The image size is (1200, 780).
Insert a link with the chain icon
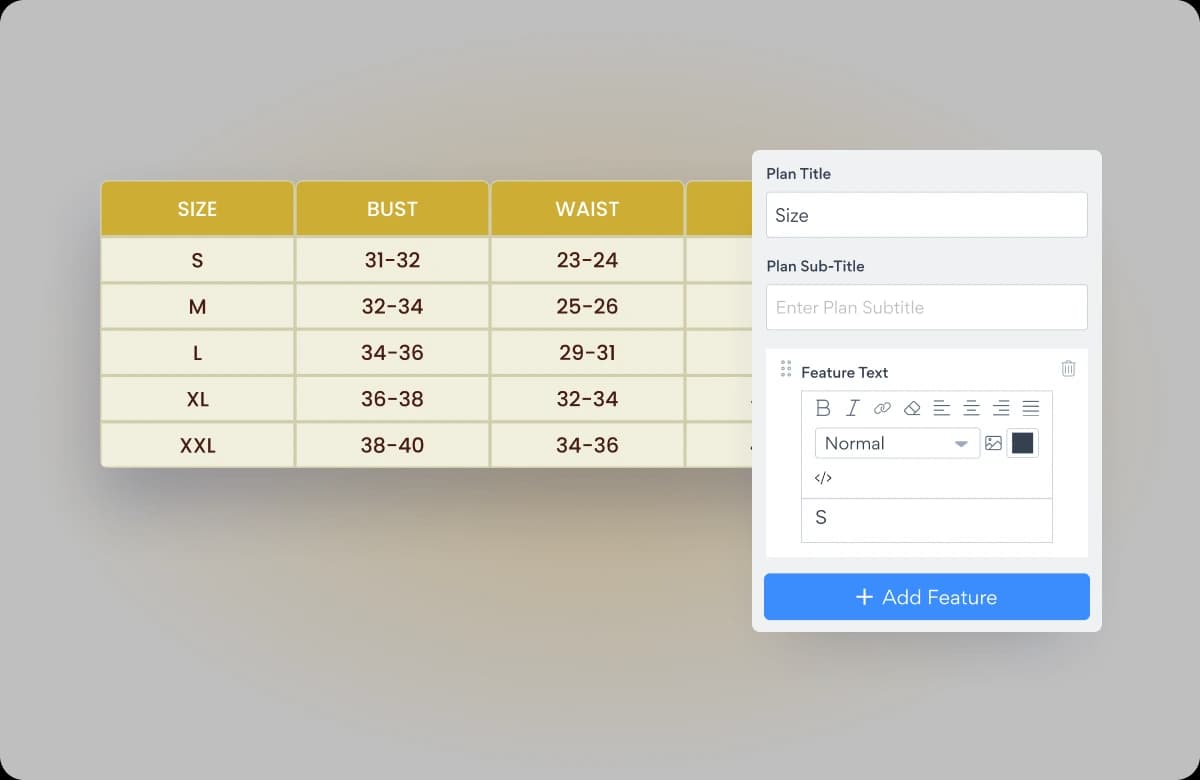882,408
